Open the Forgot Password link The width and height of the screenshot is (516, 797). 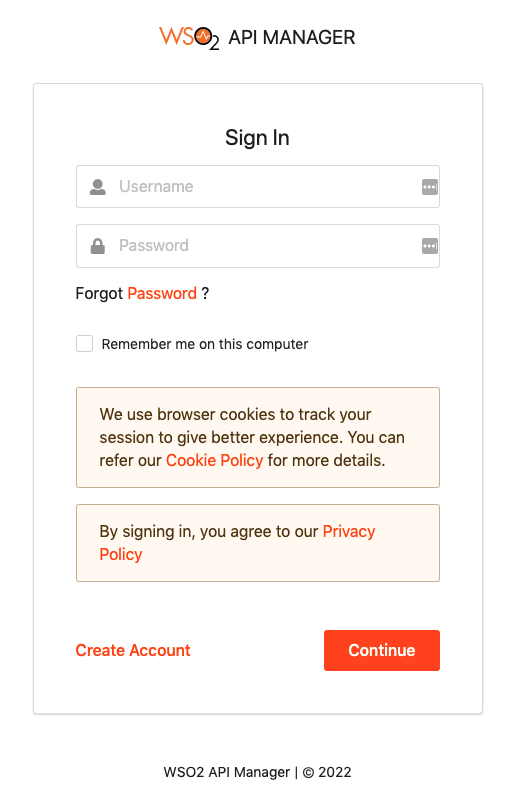tap(162, 293)
